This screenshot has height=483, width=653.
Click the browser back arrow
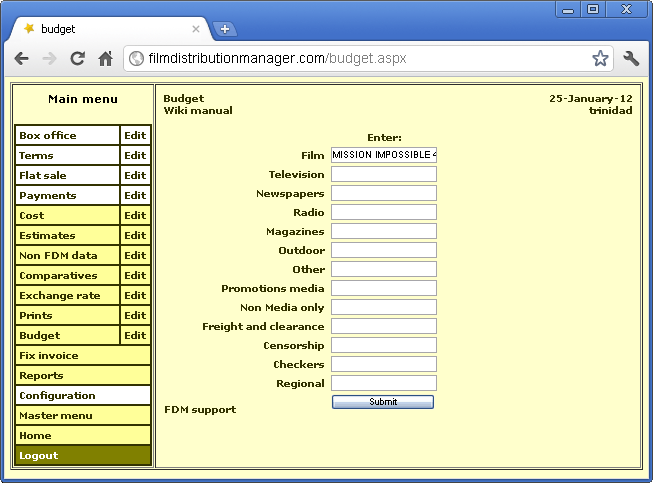pos(22,59)
